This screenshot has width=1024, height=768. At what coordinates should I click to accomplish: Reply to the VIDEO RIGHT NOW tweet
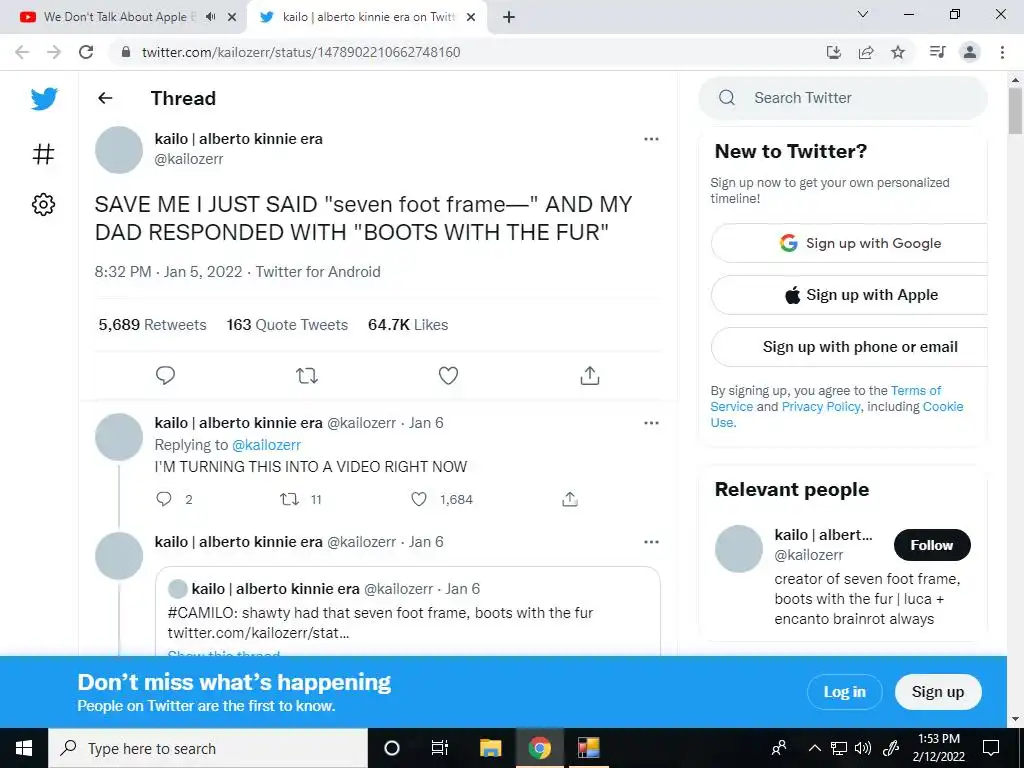[164, 500]
